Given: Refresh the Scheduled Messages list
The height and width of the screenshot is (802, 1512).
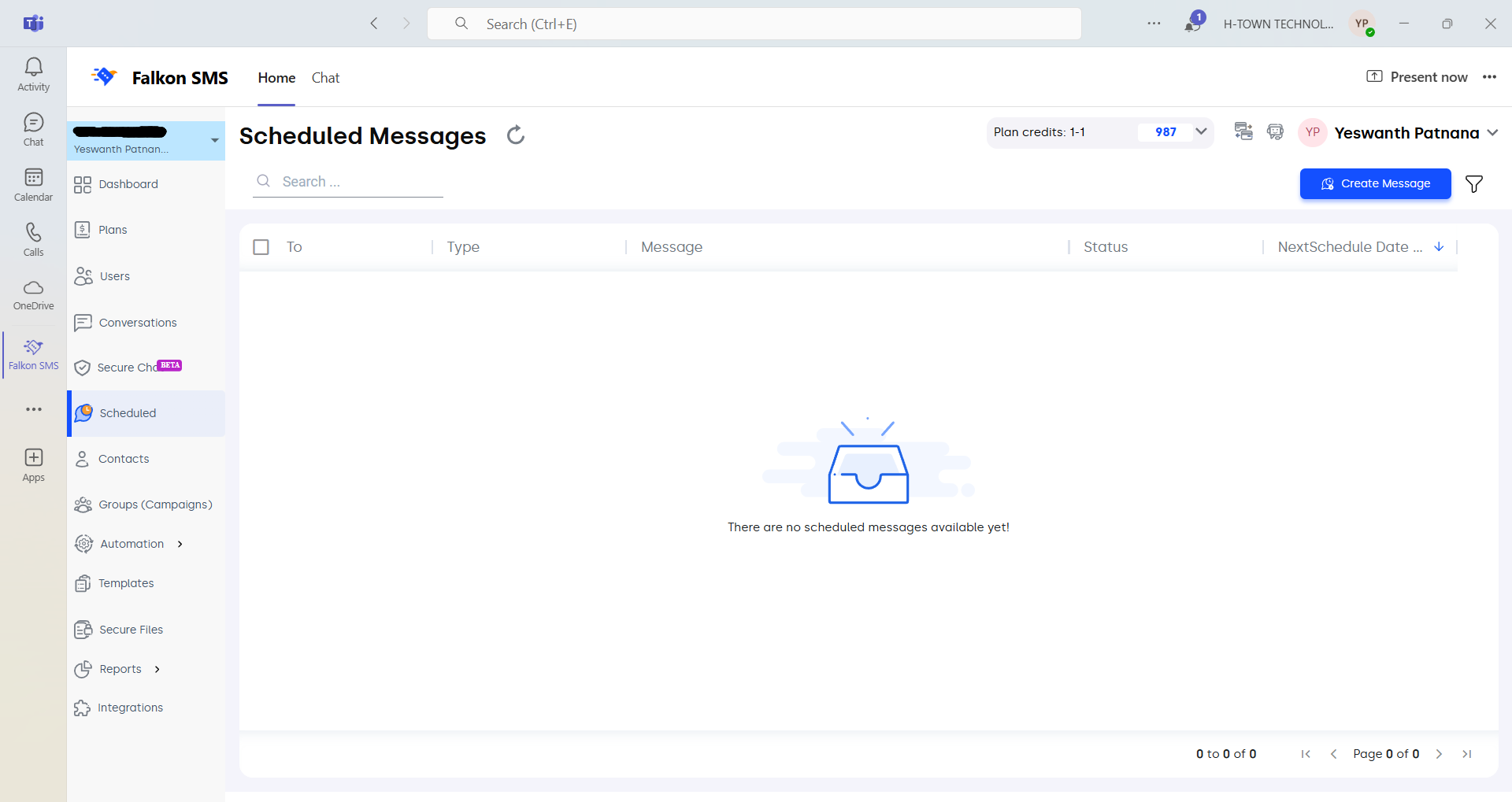Looking at the screenshot, I should (x=516, y=135).
